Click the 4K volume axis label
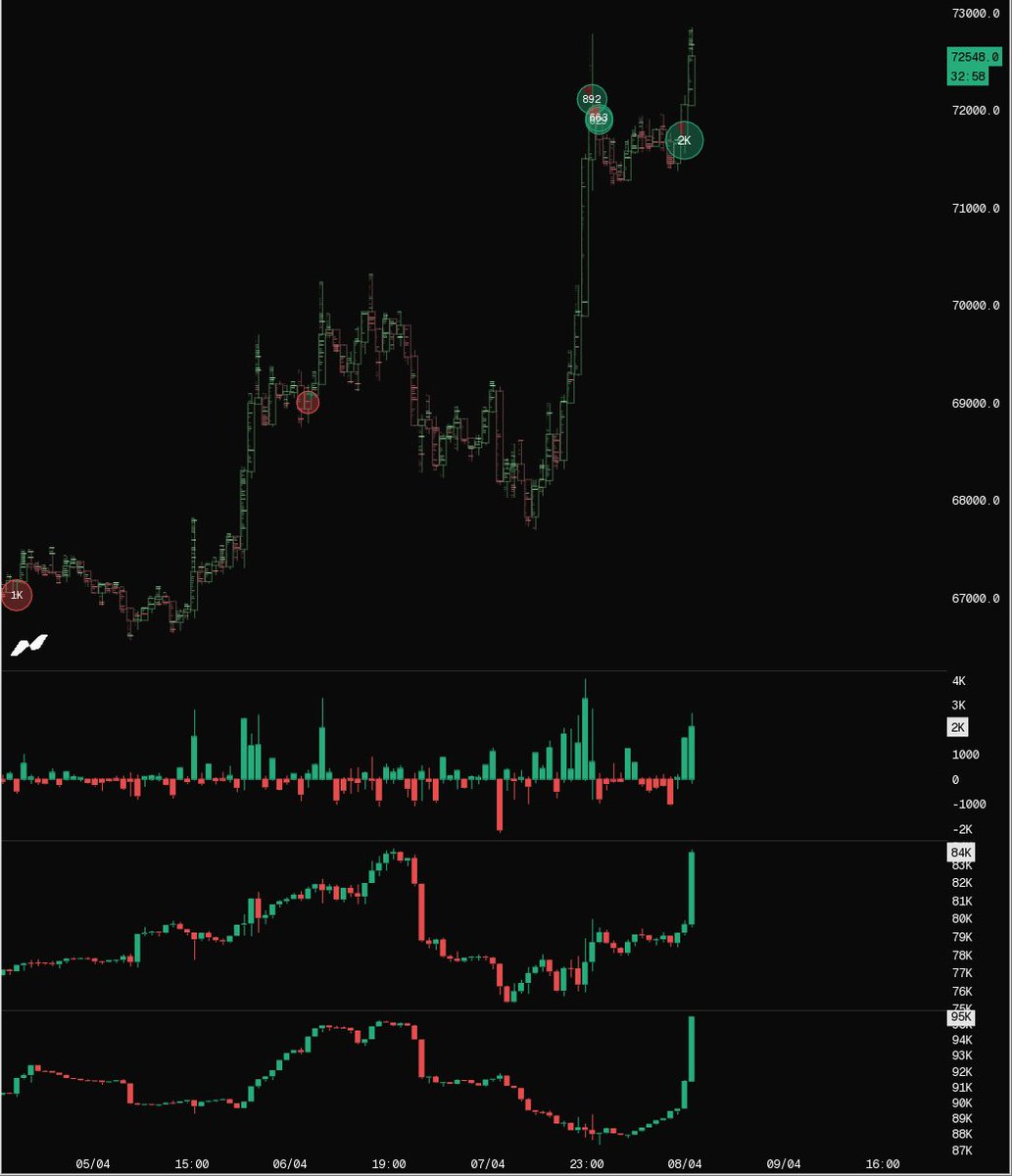The width and height of the screenshot is (1012, 1176). 958,681
